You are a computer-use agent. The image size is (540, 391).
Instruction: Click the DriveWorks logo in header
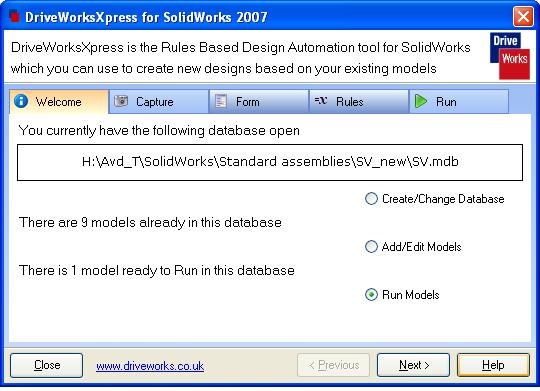[x=510, y=56]
